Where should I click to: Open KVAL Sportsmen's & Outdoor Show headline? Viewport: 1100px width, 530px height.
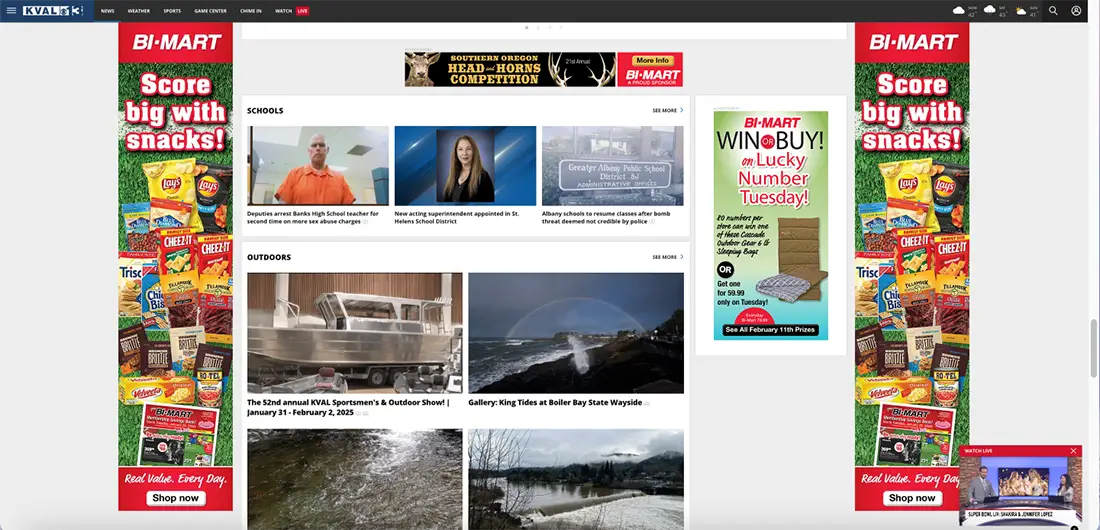coord(349,407)
